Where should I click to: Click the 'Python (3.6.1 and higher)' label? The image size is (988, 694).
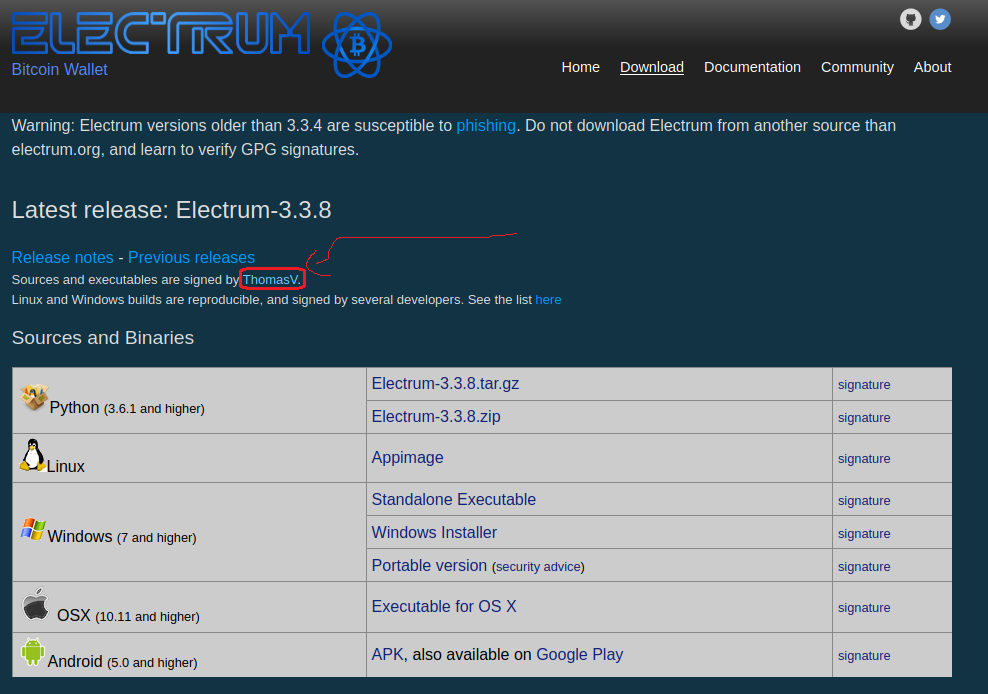coord(127,408)
